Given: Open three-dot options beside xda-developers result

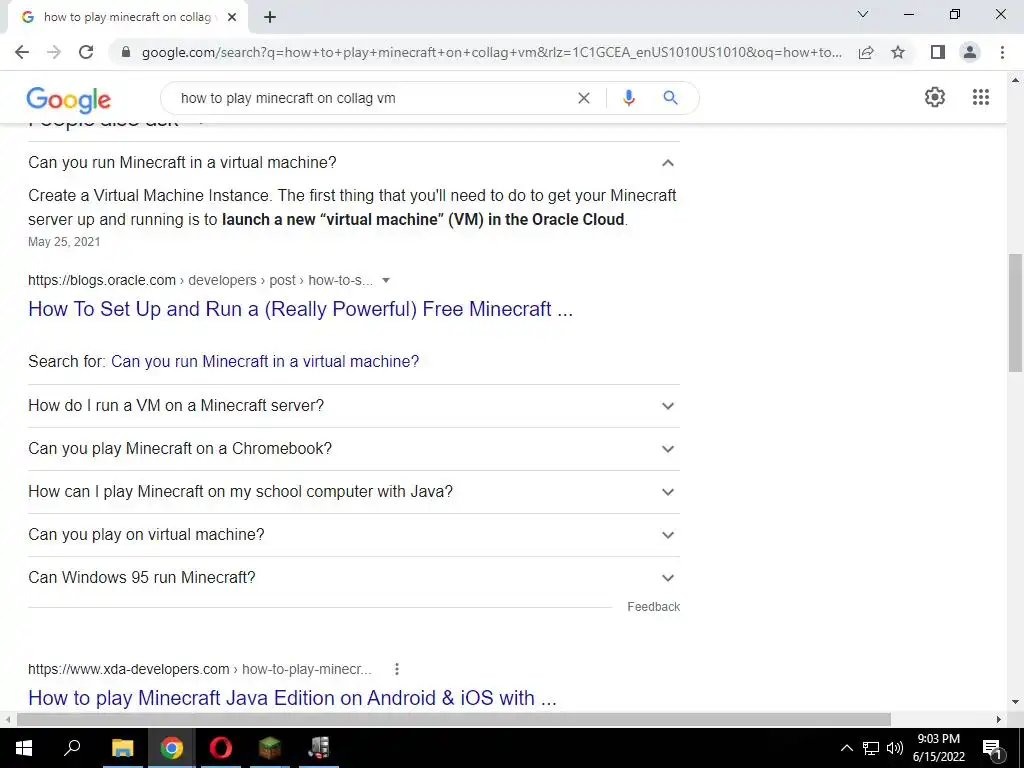Looking at the screenshot, I should tap(396, 669).
